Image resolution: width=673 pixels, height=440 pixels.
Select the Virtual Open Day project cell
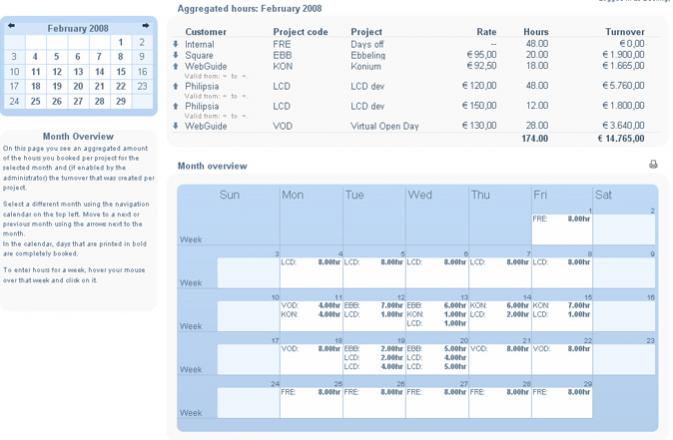point(385,126)
